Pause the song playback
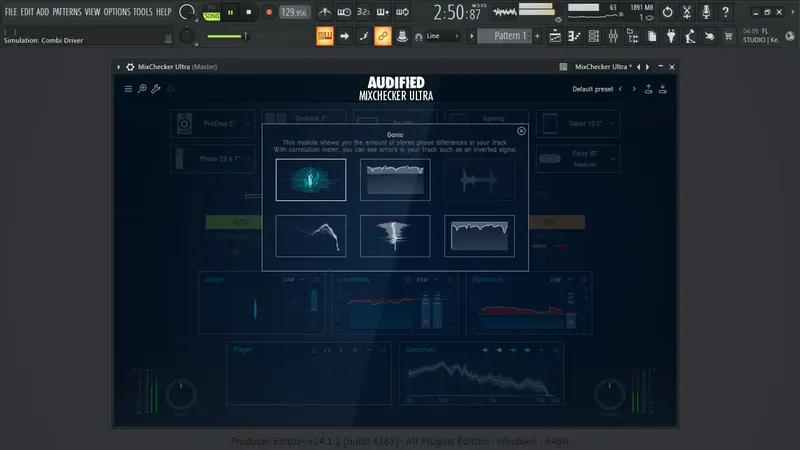 click(230, 12)
